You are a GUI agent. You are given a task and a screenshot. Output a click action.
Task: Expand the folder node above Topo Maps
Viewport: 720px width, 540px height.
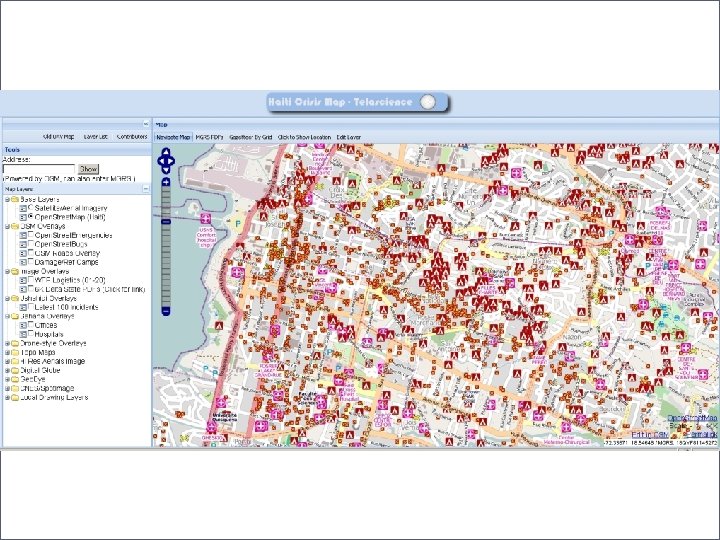pos(7,343)
